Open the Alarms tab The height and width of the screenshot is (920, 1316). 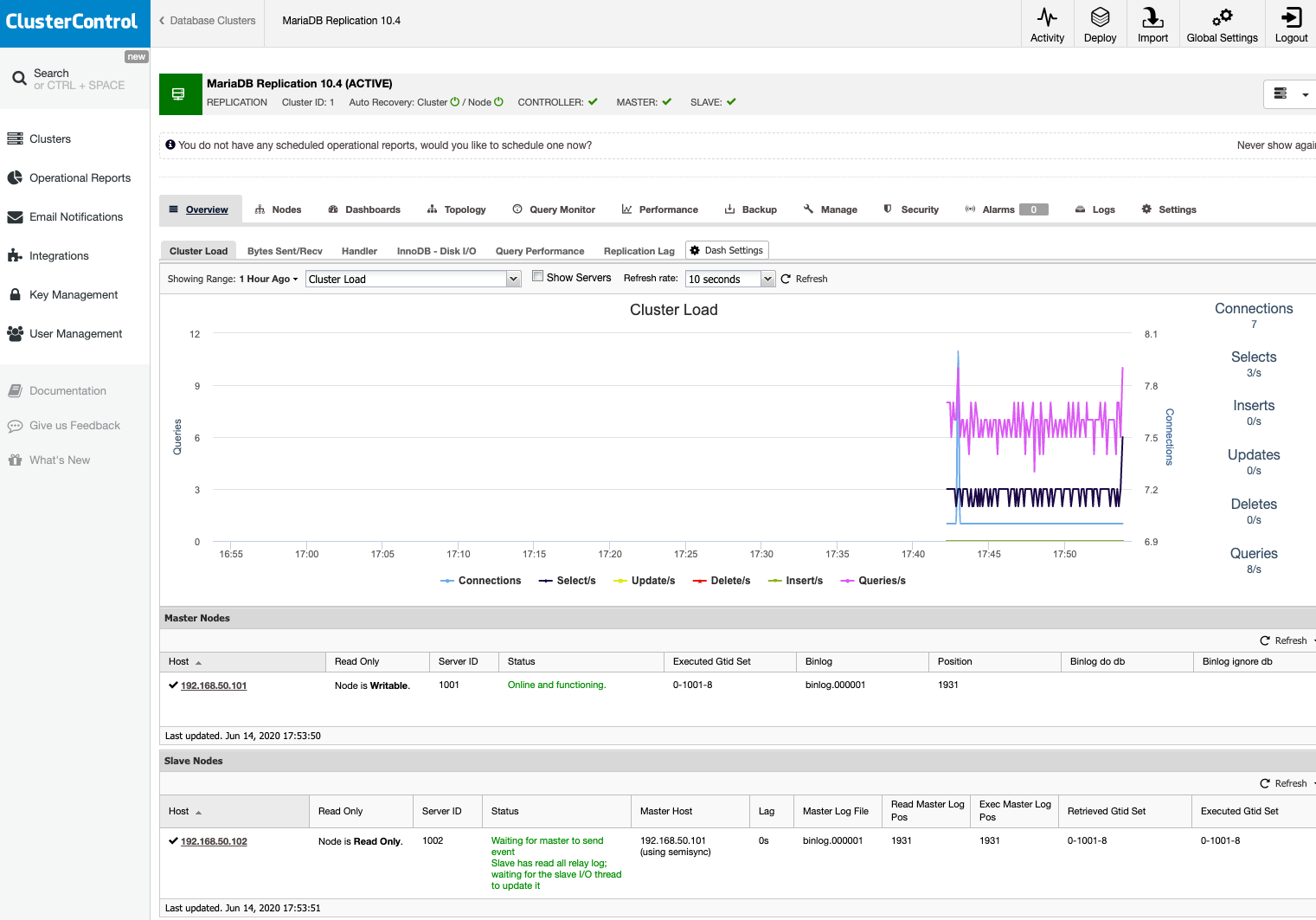tap(1006, 209)
